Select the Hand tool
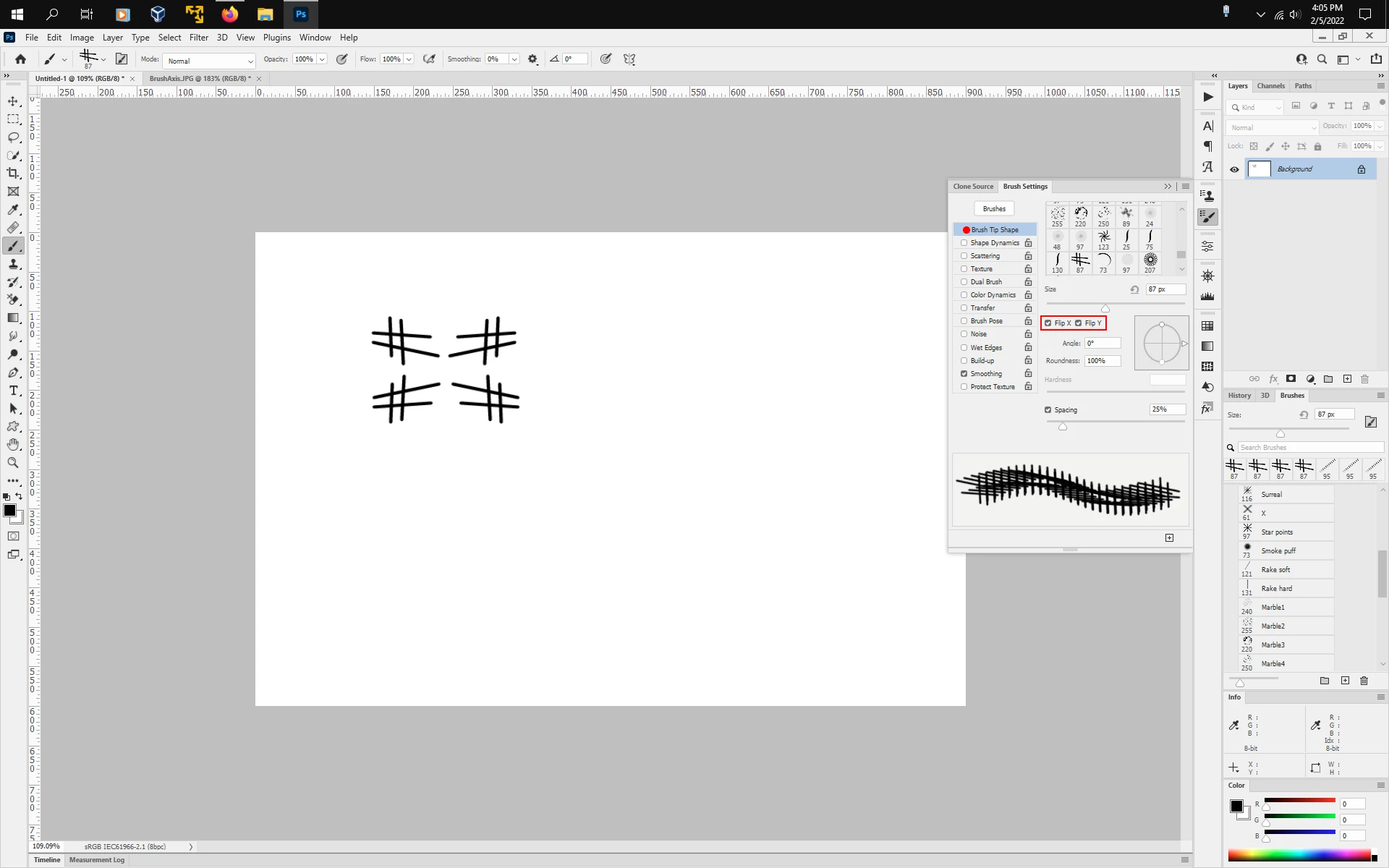Image resolution: width=1389 pixels, height=868 pixels. coord(13,444)
